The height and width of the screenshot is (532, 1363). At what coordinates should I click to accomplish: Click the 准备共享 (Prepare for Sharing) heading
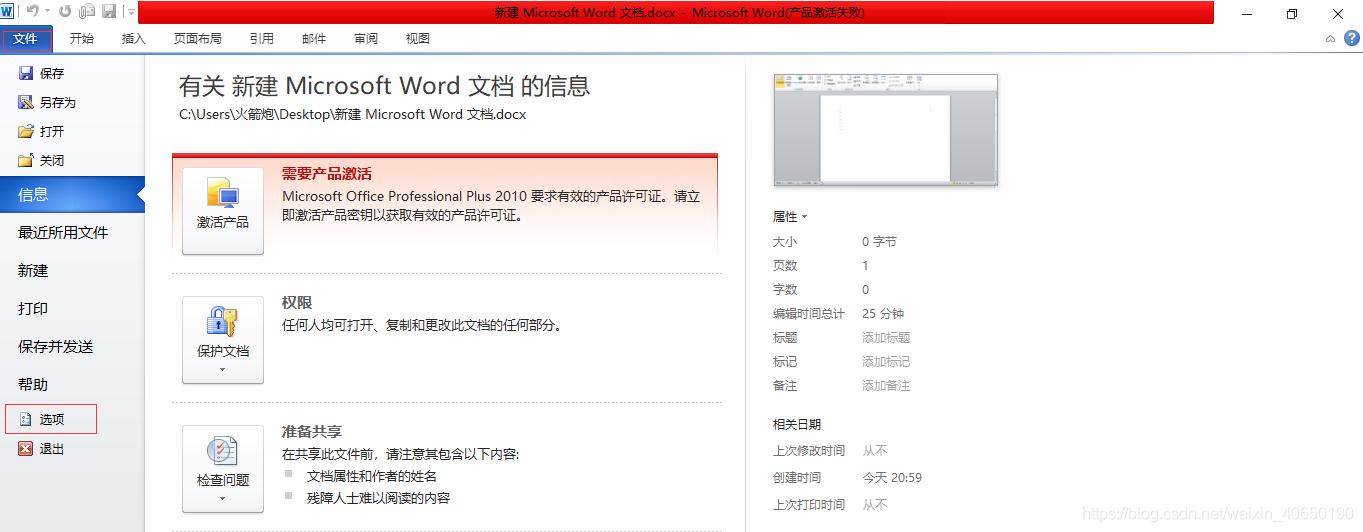click(312, 431)
